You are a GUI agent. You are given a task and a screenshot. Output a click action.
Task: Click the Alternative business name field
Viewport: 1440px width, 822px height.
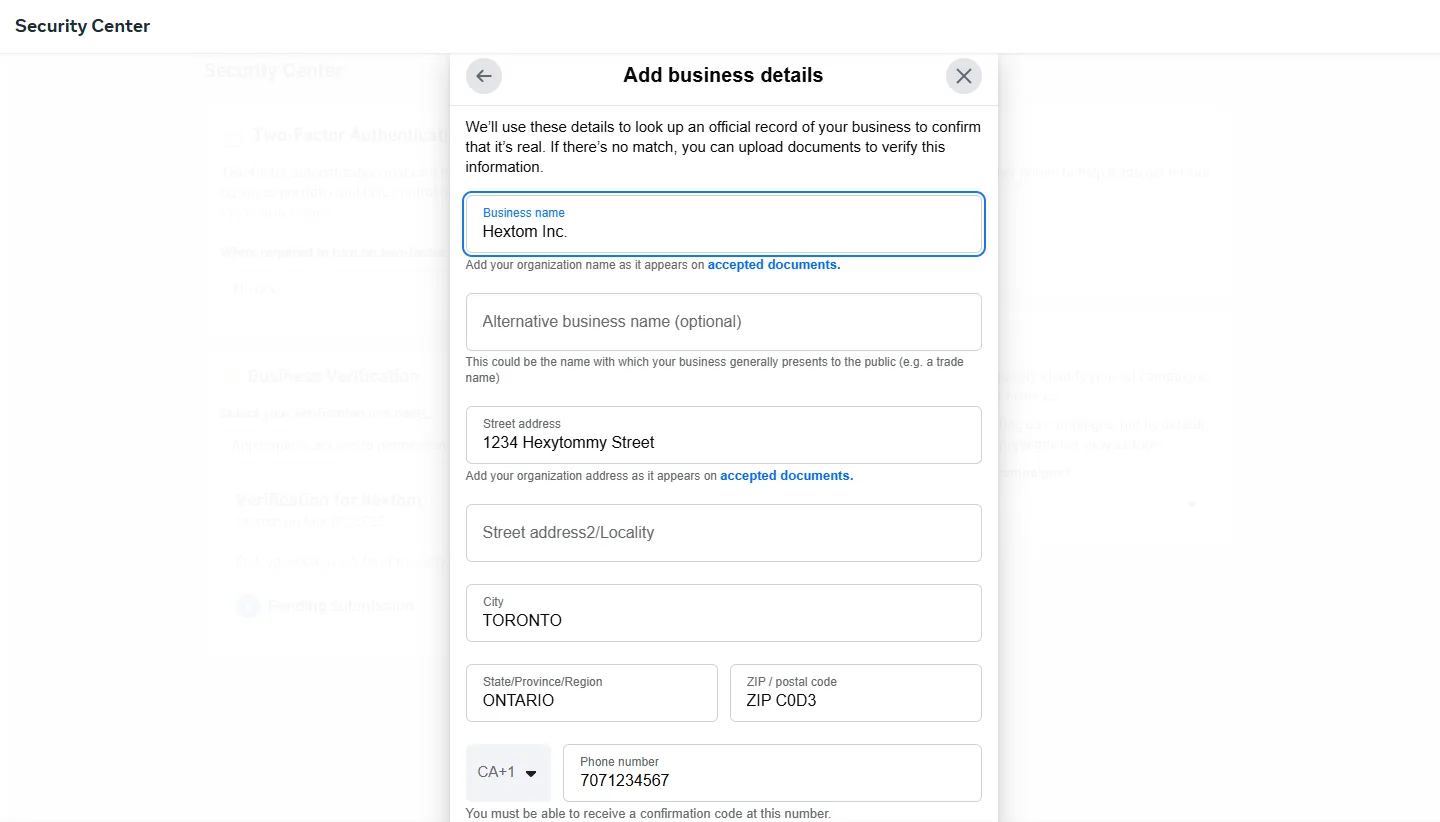(x=724, y=322)
